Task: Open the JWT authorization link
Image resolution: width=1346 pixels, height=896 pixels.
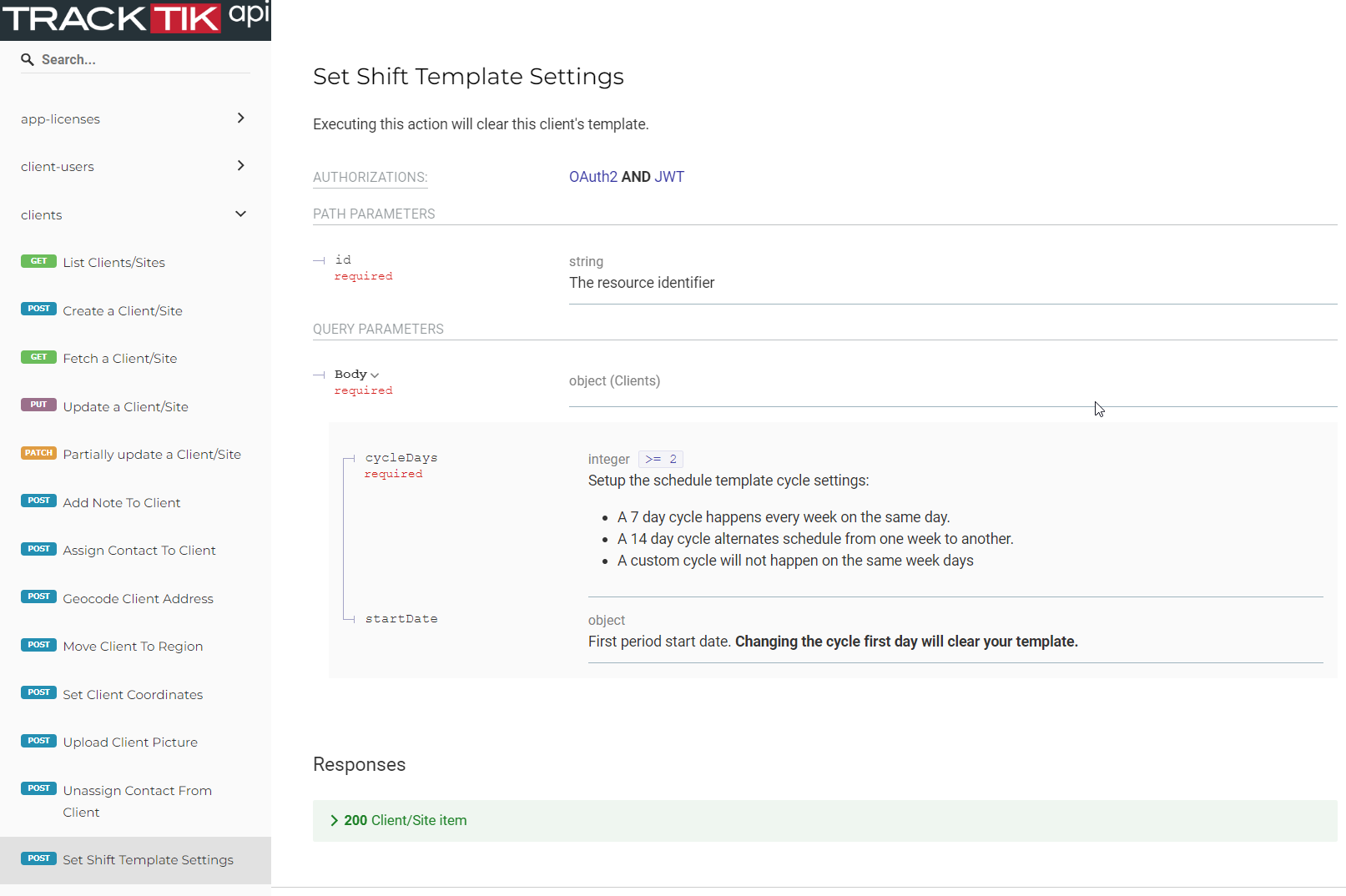Action: [x=669, y=176]
